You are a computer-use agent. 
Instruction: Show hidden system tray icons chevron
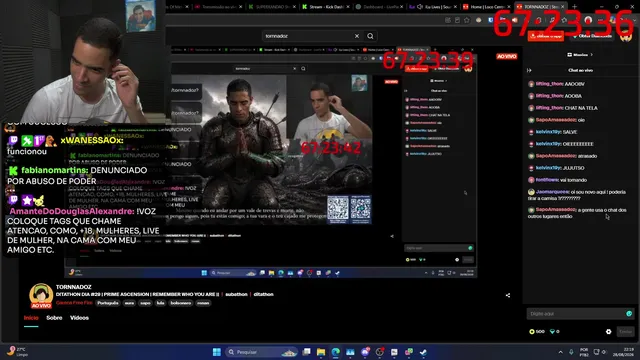point(560,352)
